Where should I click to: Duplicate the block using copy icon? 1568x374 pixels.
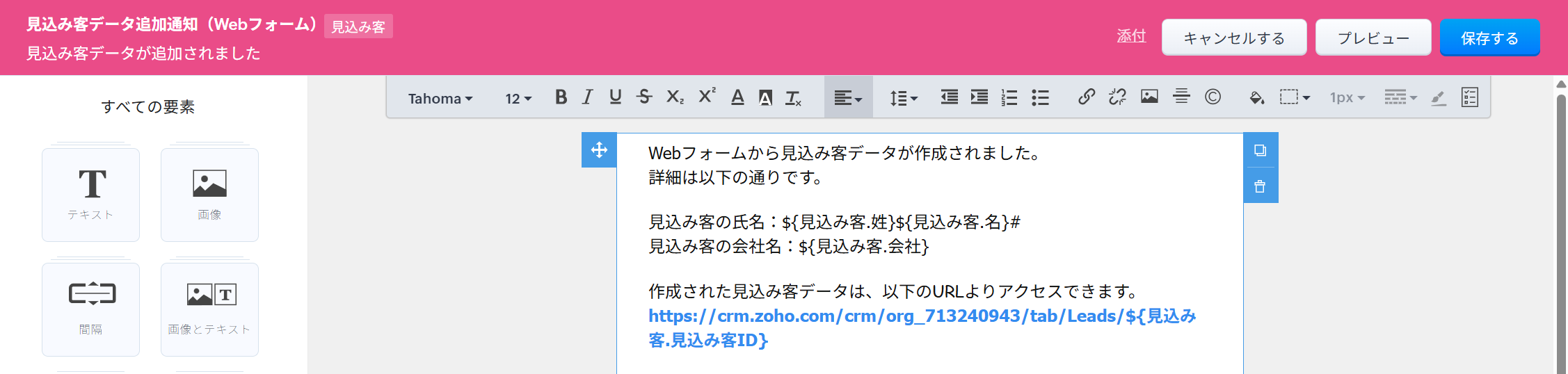(x=1260, y=150)
